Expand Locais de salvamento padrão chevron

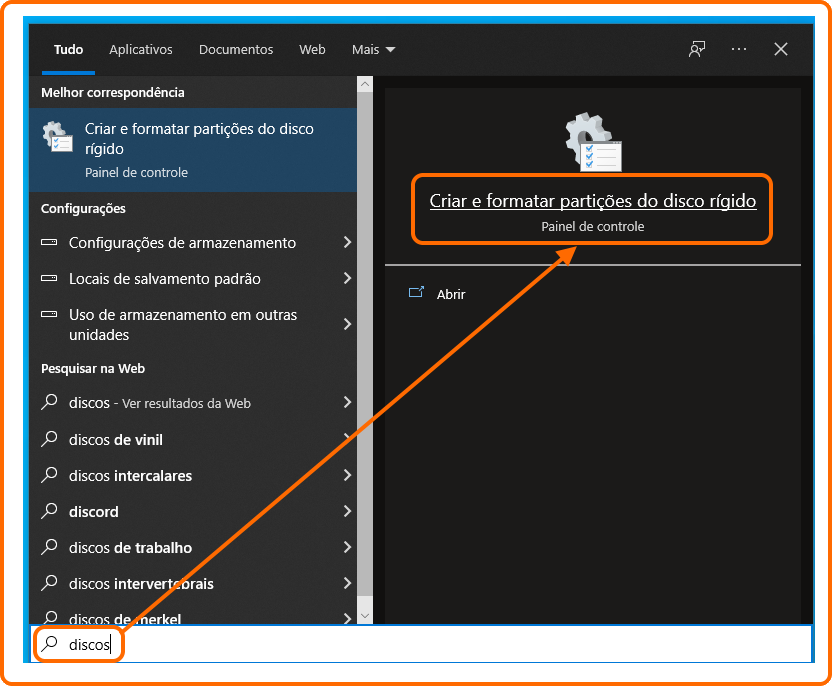pyautogui.click(x=347, y=278)
